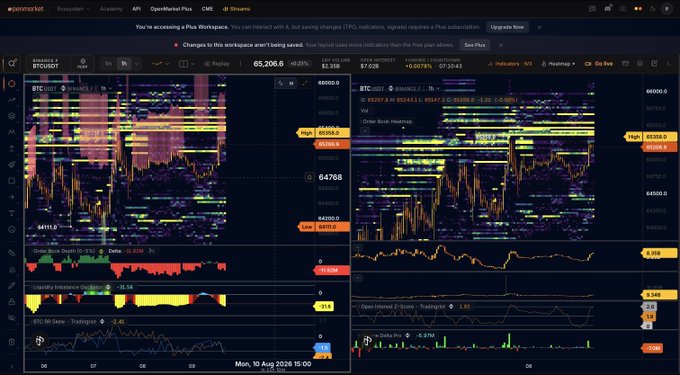Click the Order Book Heatmap legend label

click(x=387, y=122)
